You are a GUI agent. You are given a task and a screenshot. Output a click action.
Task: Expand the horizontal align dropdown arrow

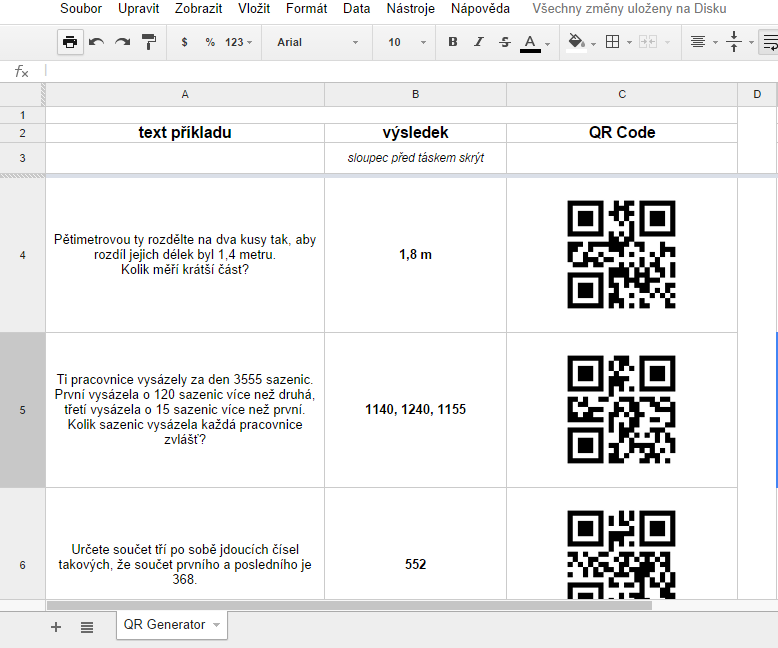[x=715, y=43]
